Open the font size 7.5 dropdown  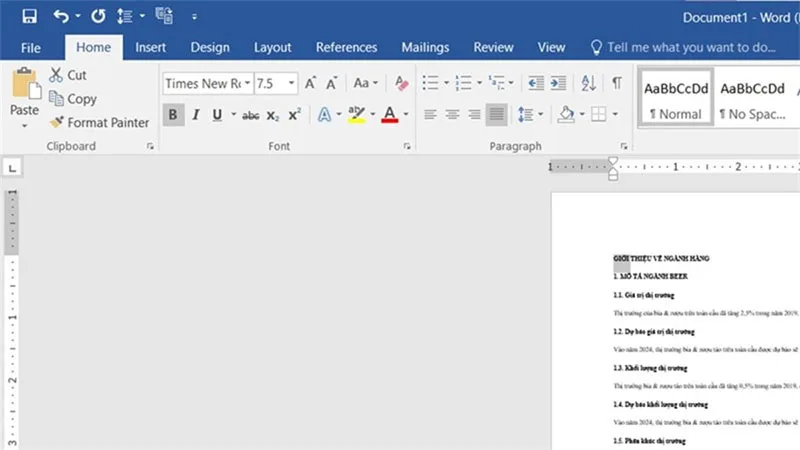click(291, 83)
